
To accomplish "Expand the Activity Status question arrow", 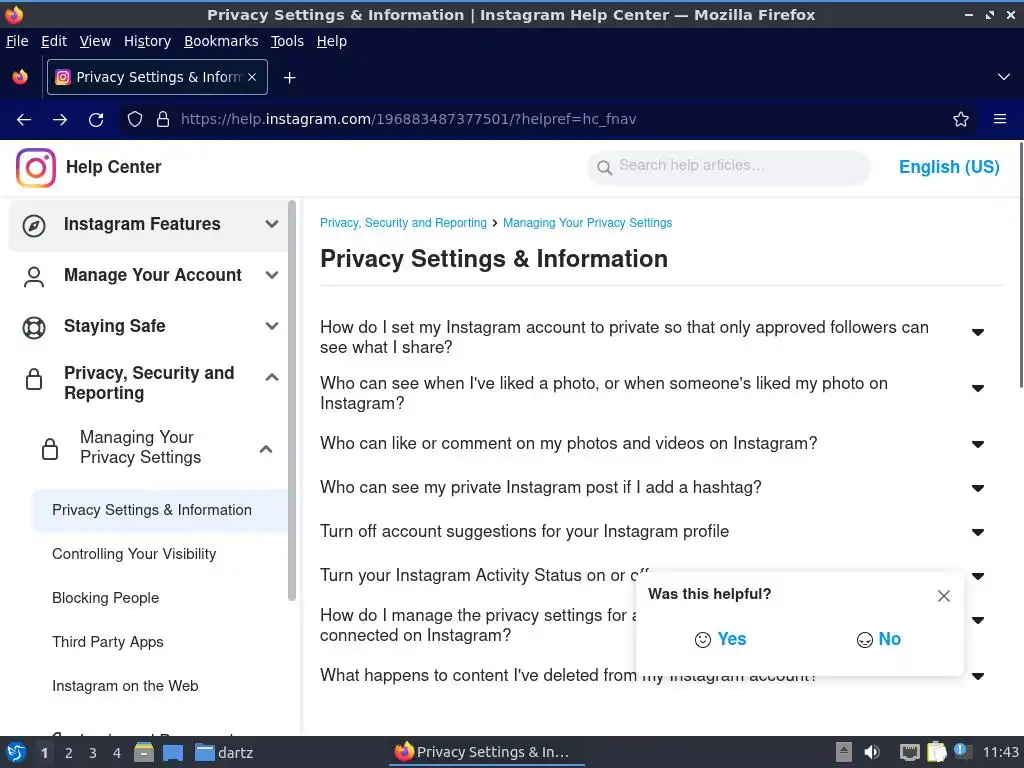I will tap(978, 577).
